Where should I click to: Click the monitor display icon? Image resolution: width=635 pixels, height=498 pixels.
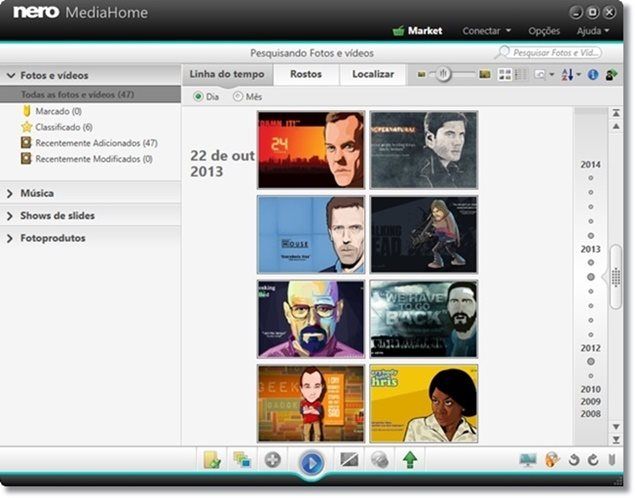coord(528,460)
